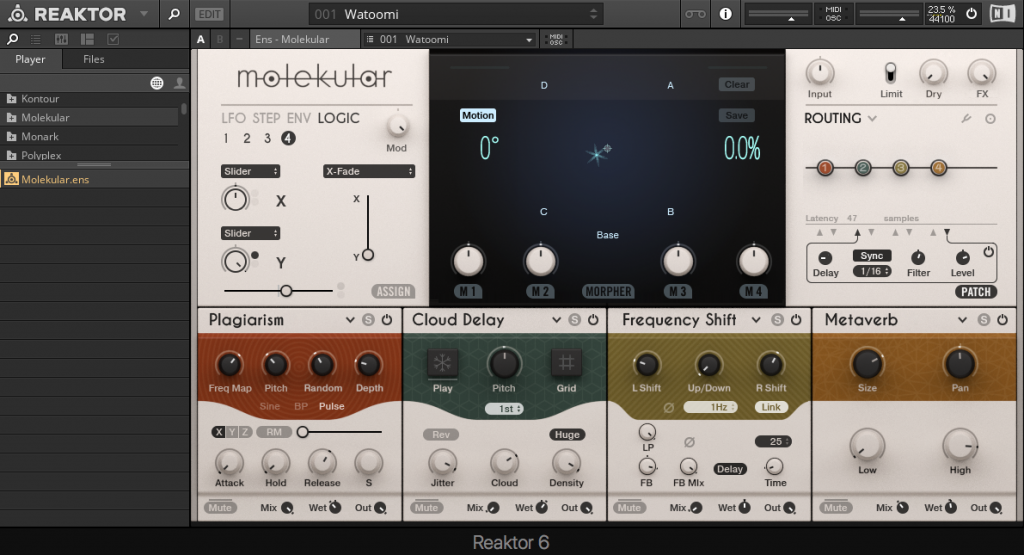Mute the Plagiarism module
1024x555 pixels.
coord(220,507)
